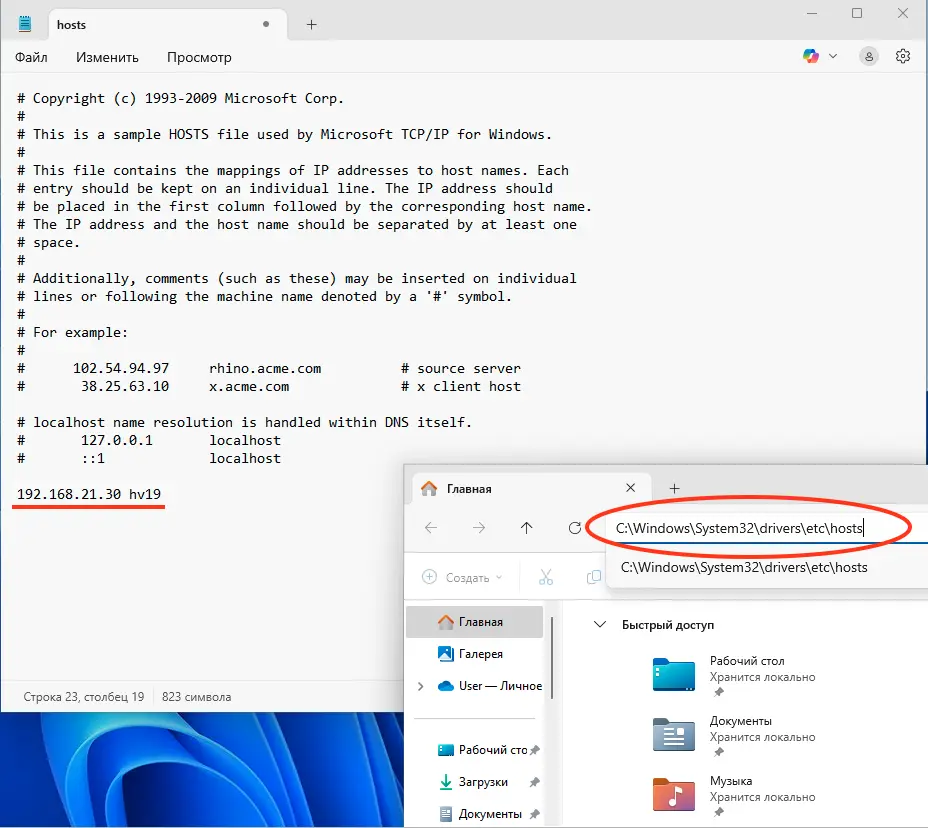Unpin sidebar Документы via pin icon
The width and height of the screenshot is (928, 828).
[x=534, y=814]
